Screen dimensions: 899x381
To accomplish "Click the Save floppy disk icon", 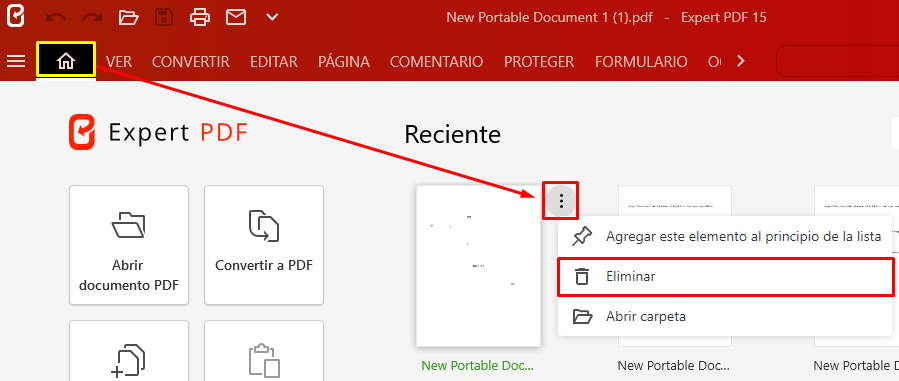I will pos(164,18).
